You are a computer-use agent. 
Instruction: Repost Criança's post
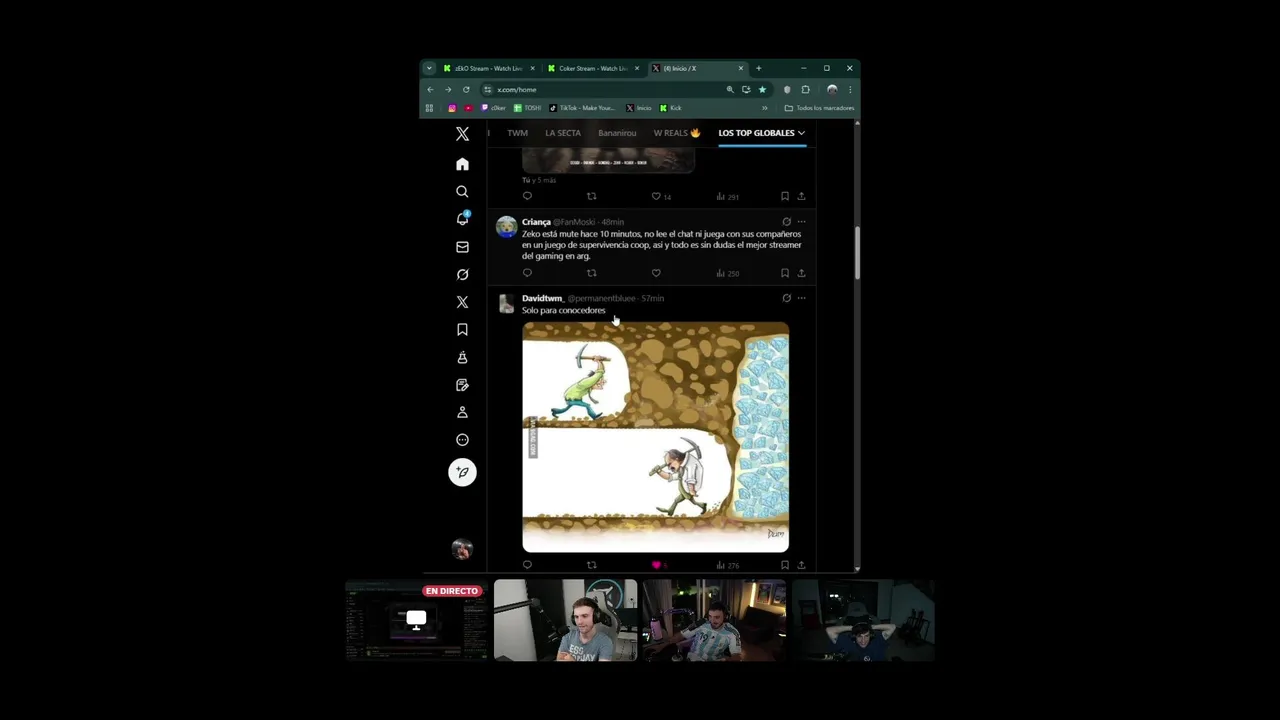(x=591, y=273)
